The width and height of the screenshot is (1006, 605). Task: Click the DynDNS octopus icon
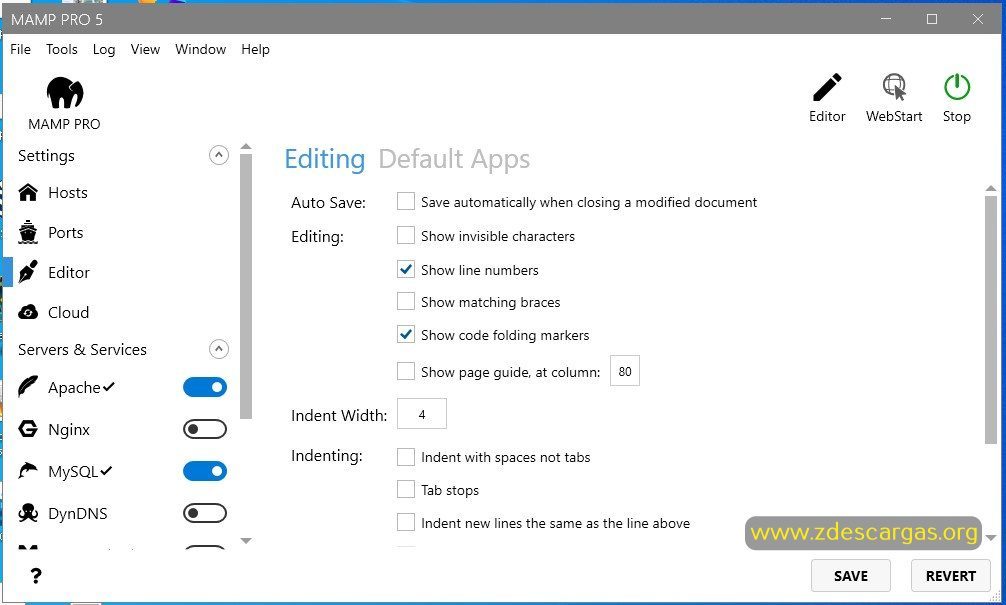[x=28, y=513]
